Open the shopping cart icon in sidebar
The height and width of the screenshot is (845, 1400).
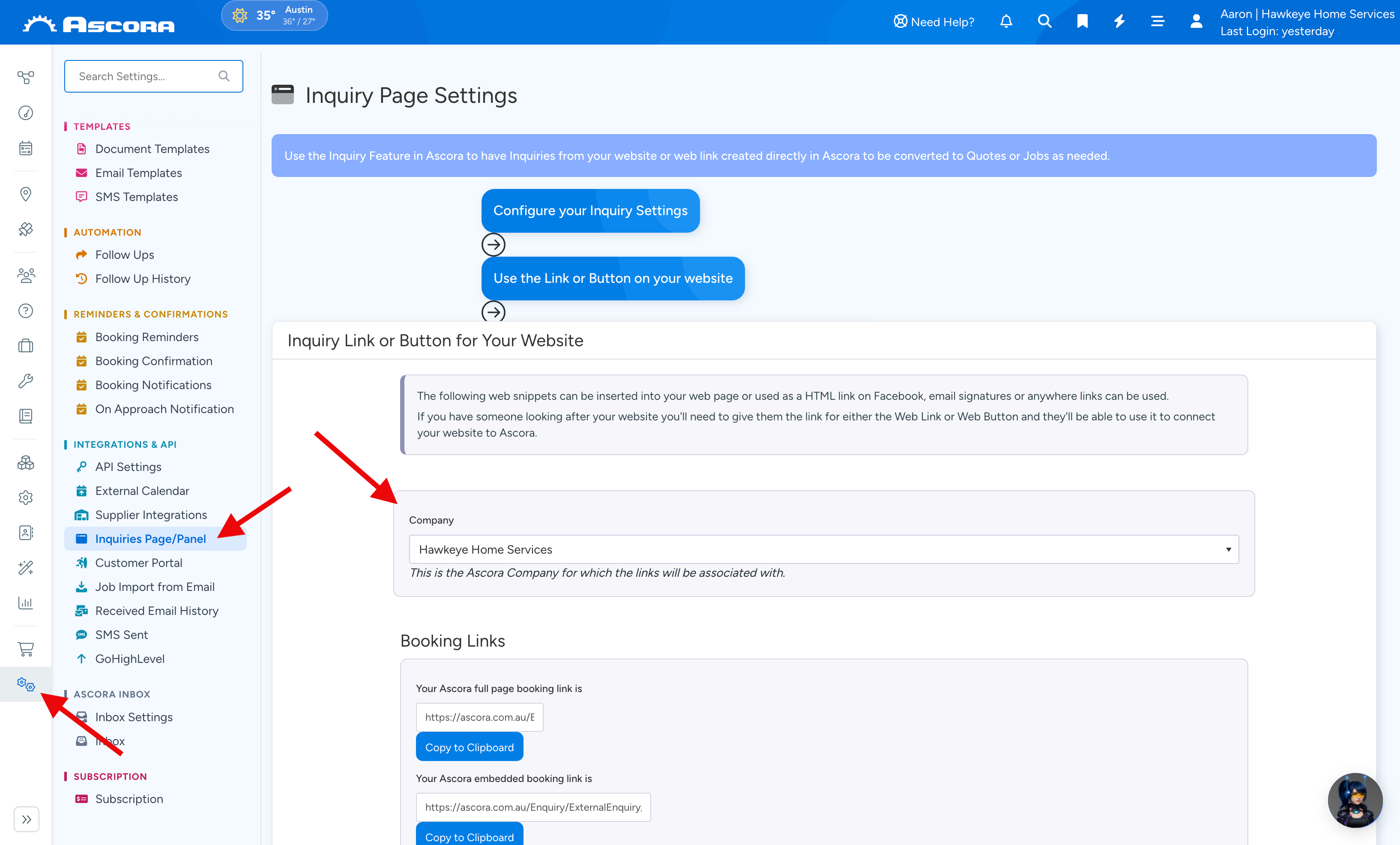pyautogui.click(x=26, y=649)
